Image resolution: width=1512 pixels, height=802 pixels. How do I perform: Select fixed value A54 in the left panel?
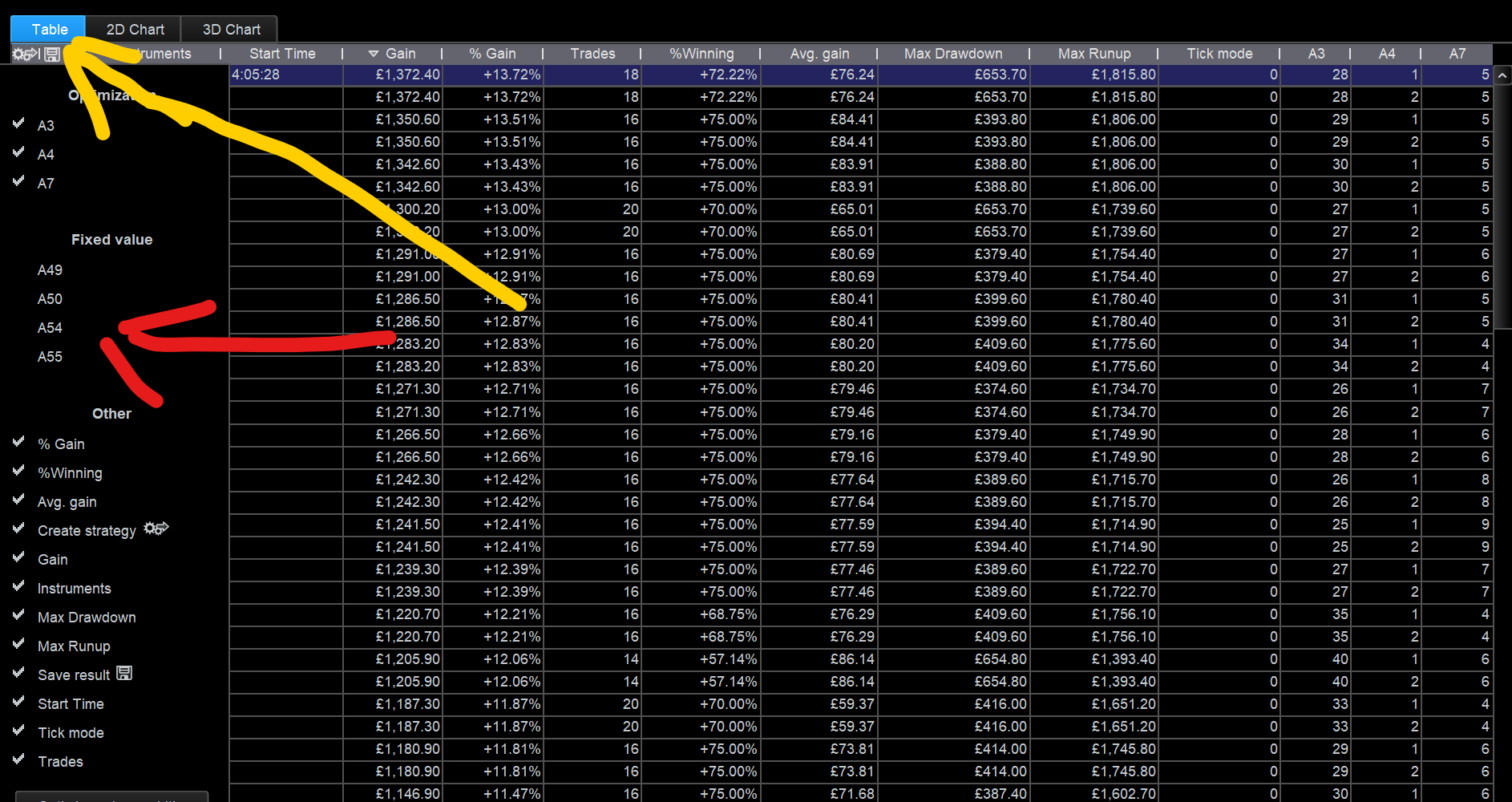tap(50, 328)
